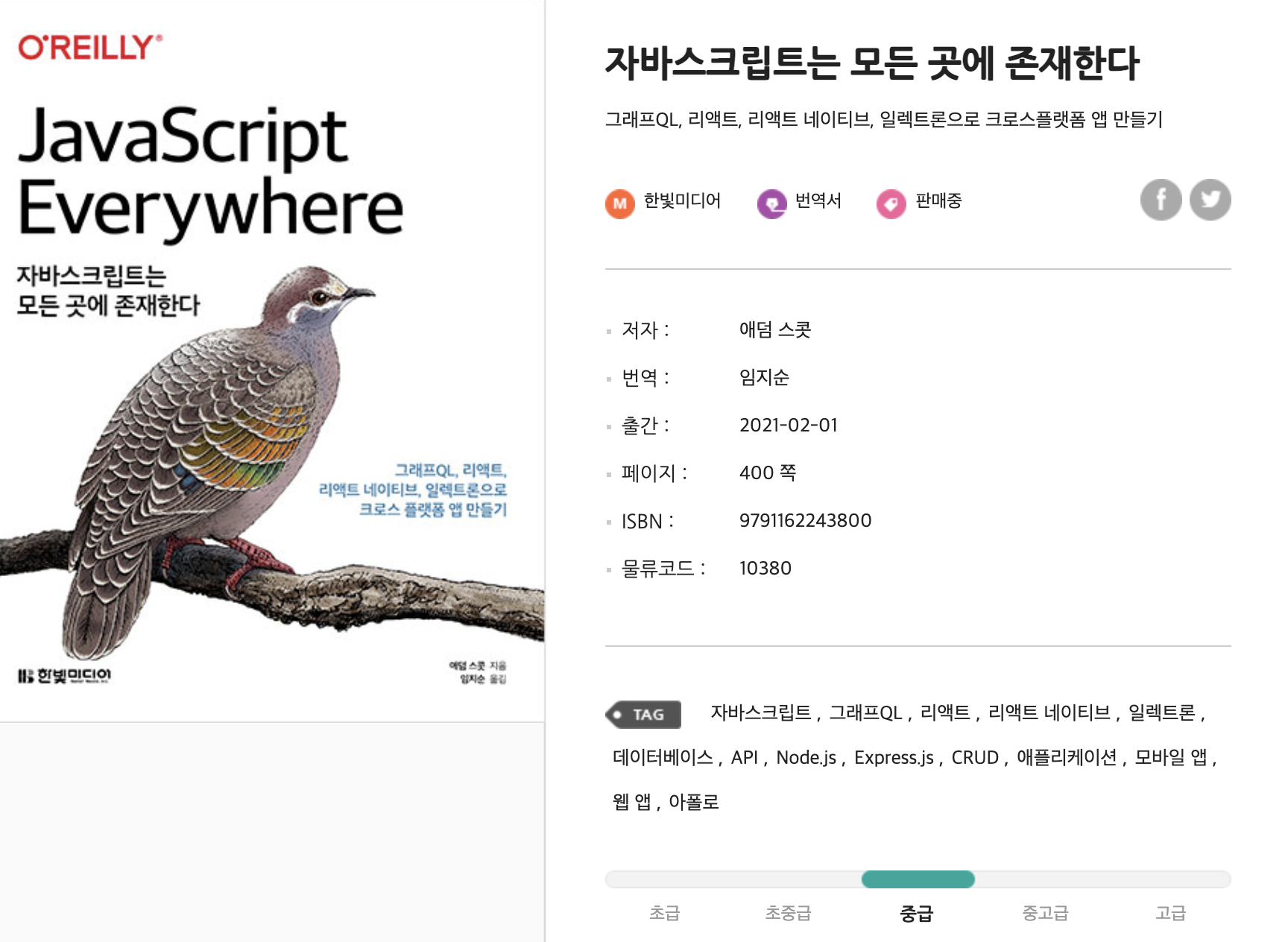Click the Facebook share icon
The width and height of the screenshot is (1288, 942).
tap(1161, 200)
